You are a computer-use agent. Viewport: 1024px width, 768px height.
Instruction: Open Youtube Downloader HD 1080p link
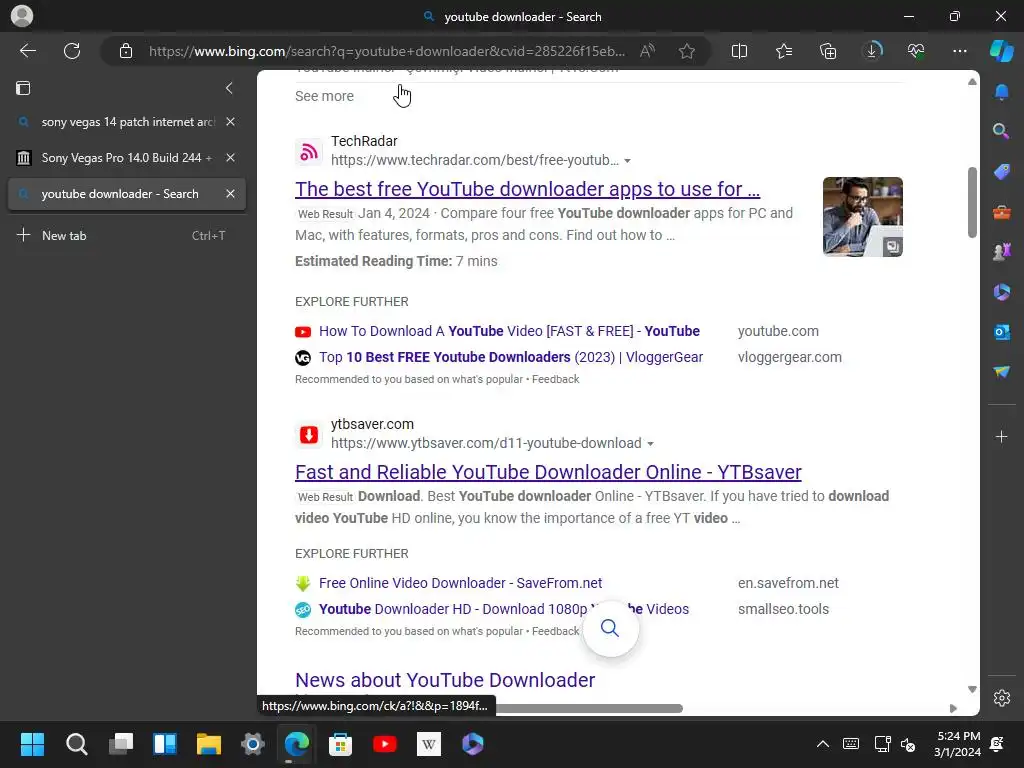tap(504, 609)
